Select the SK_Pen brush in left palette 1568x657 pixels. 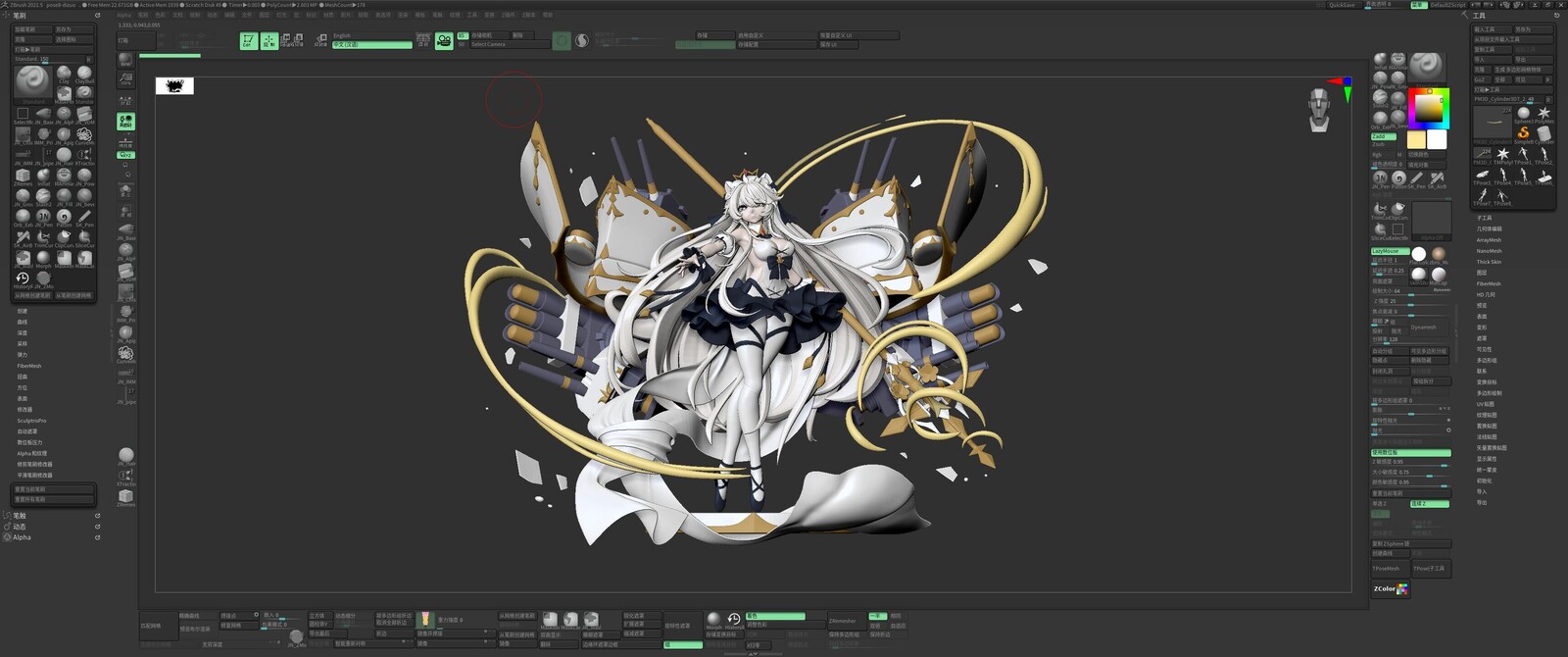pos(84,217)
